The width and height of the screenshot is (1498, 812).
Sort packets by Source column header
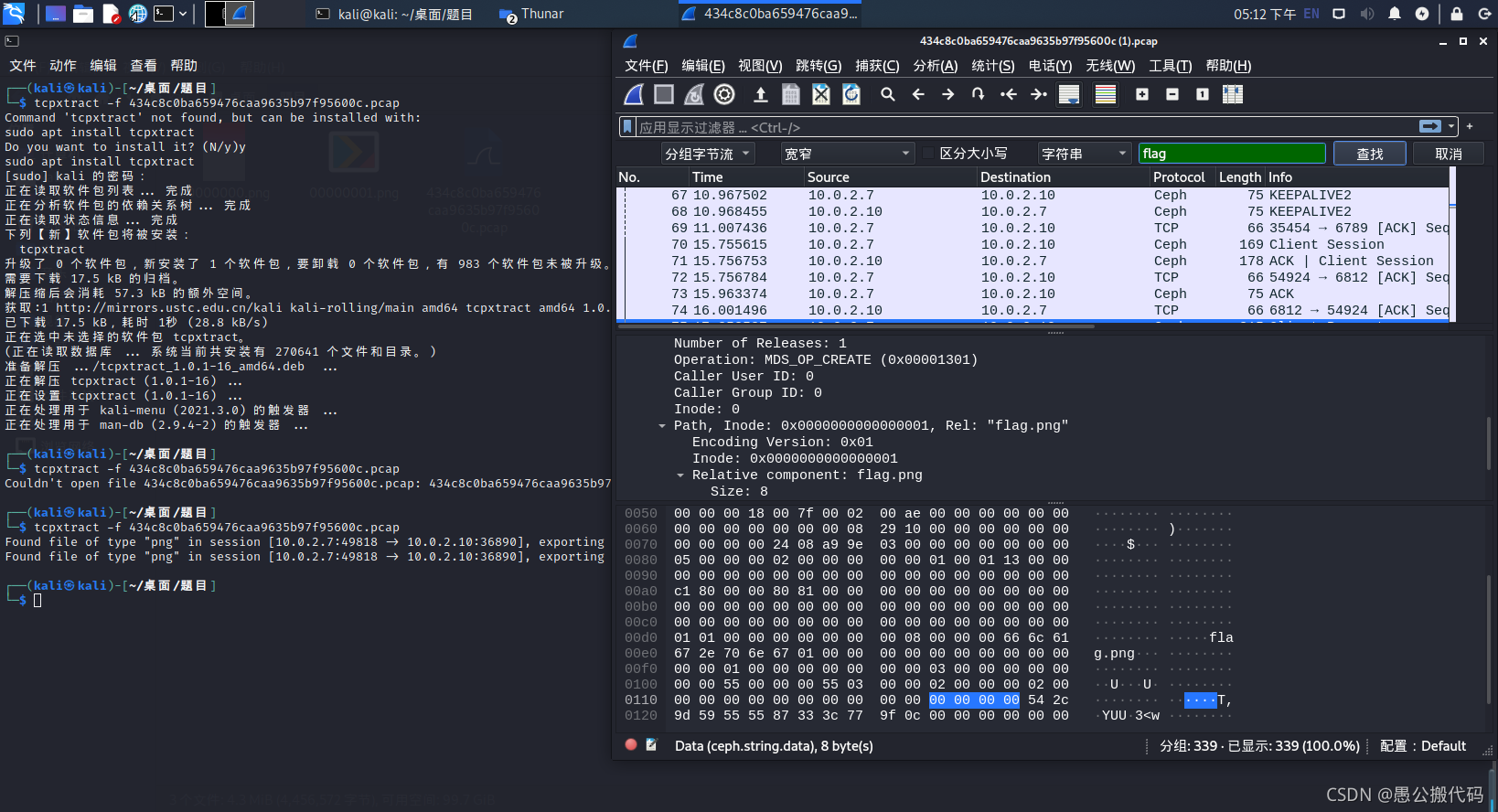coord(889,177)
